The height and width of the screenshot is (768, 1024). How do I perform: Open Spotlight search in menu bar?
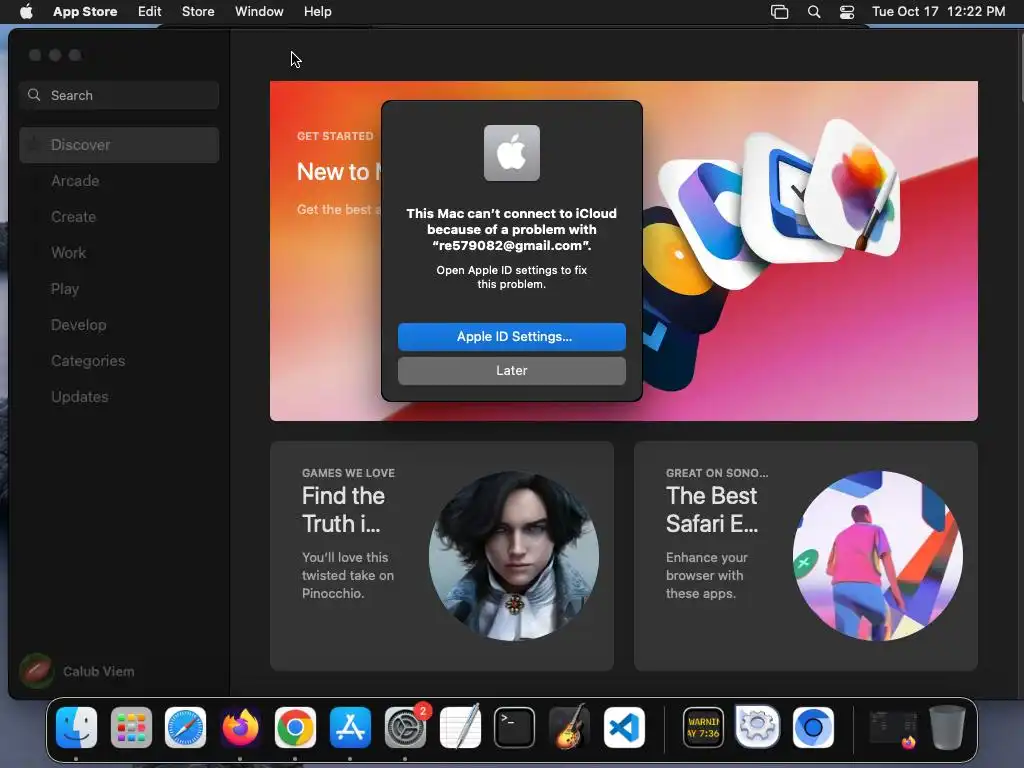814,12
